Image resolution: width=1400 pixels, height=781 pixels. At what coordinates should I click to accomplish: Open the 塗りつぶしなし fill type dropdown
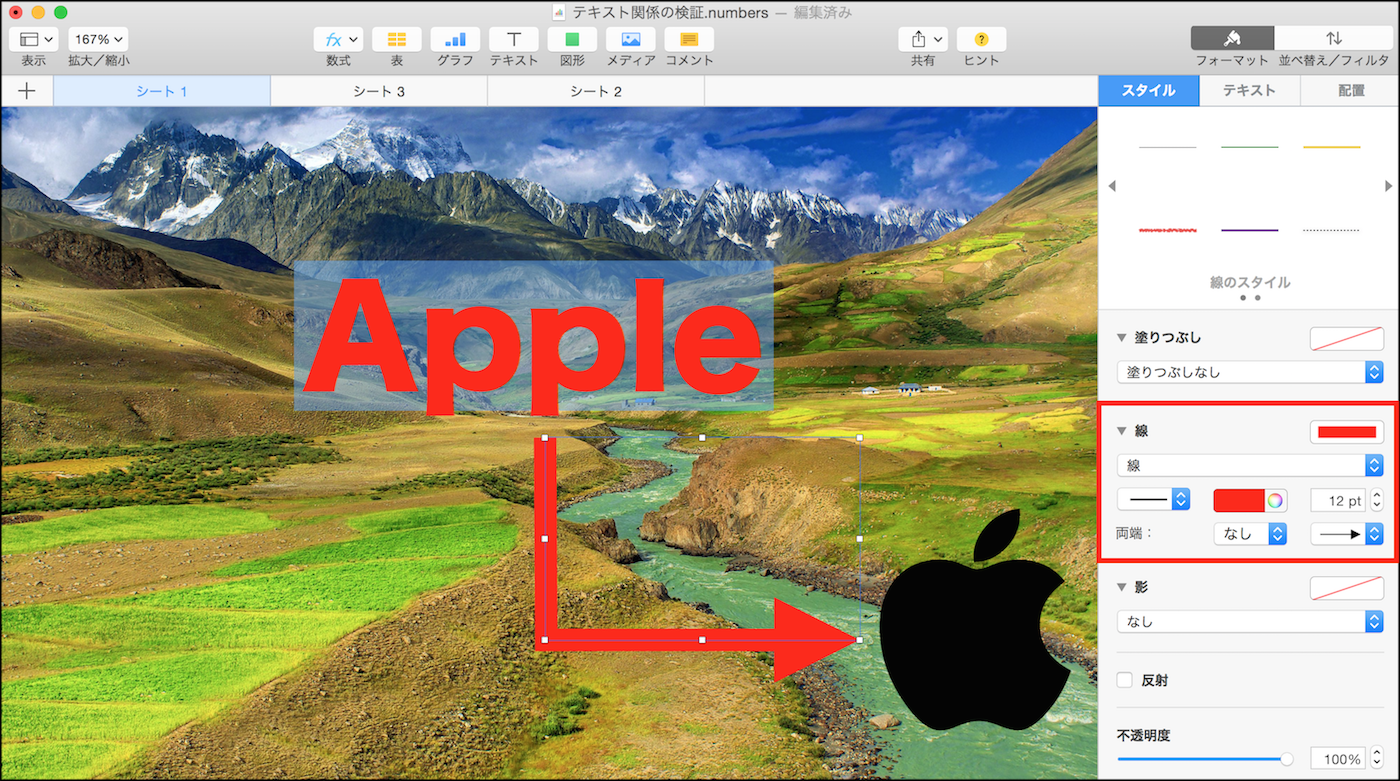click(x=1250, y=372)
